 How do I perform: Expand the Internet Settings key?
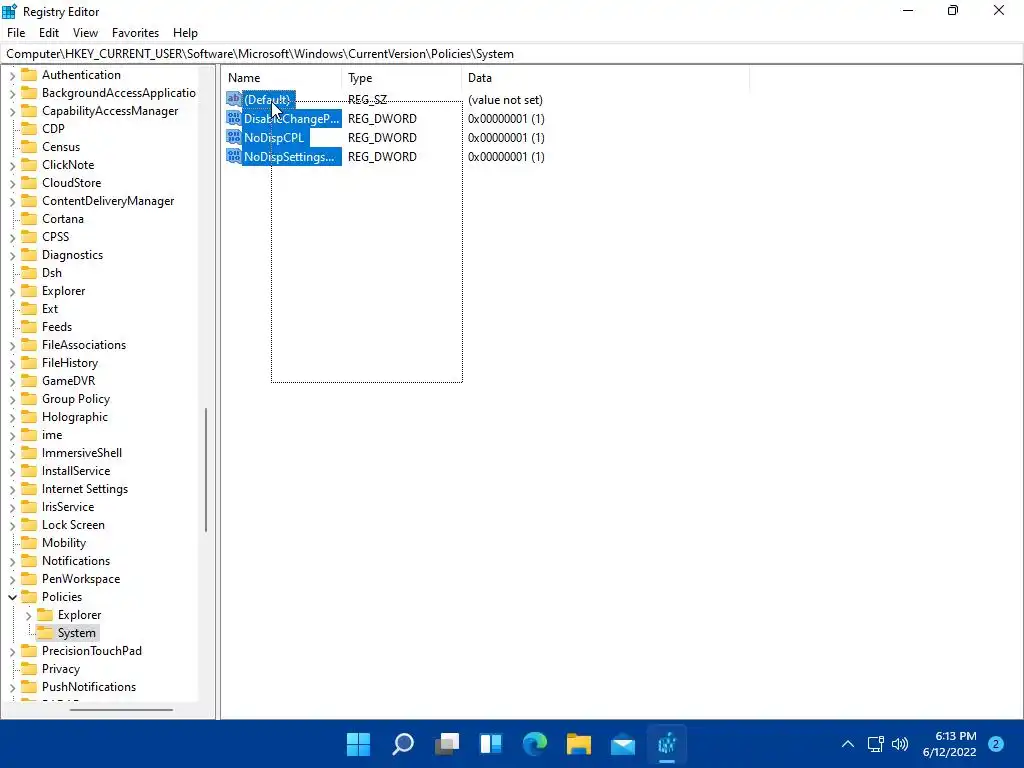coord(12,489)
